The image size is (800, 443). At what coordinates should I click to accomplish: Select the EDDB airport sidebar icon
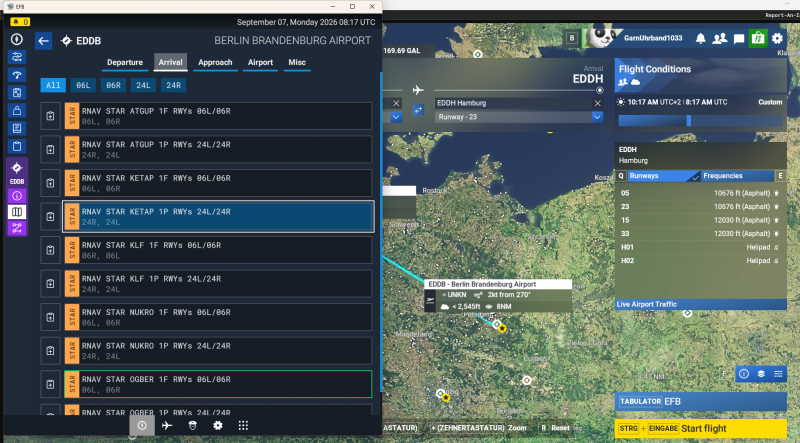tap(17, 172)
